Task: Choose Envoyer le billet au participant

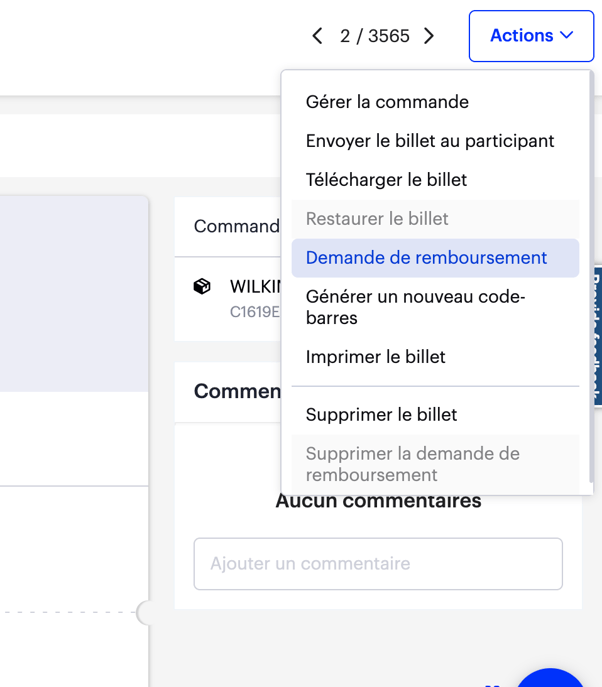Action: (435, 141)
